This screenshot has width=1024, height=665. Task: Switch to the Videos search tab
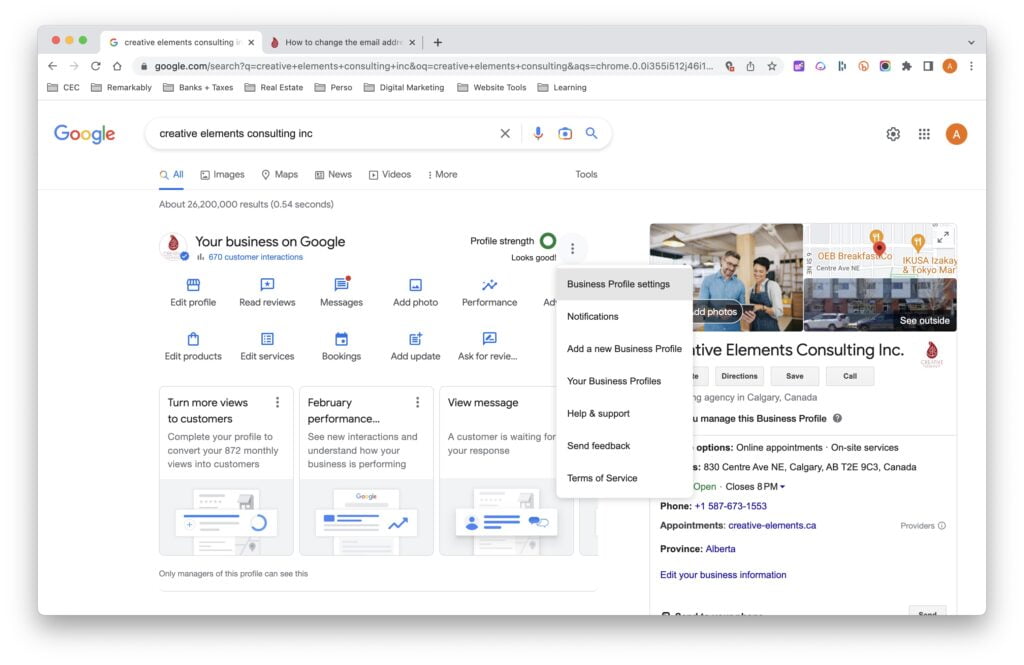coord(390,174)
